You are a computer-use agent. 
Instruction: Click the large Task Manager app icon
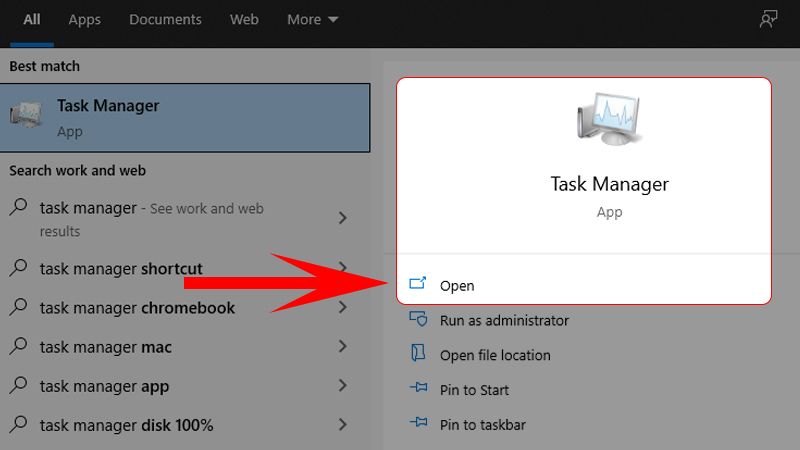click(x=608, y=122)
